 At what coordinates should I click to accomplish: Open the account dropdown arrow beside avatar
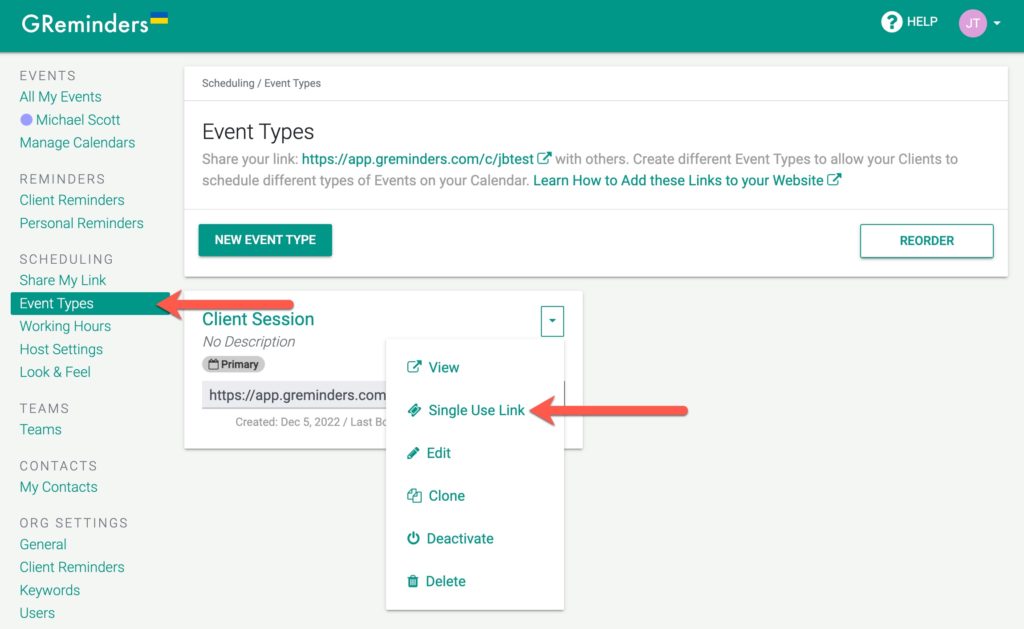point(997,24)
